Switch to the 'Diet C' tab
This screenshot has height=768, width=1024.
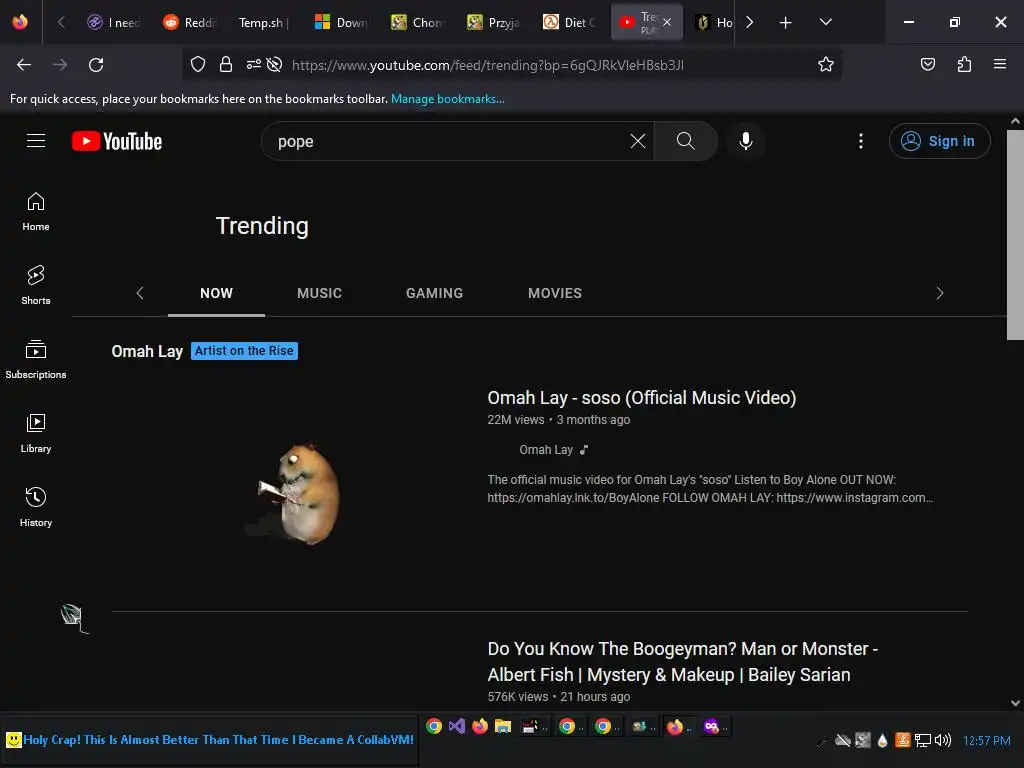tap(568, 22)
